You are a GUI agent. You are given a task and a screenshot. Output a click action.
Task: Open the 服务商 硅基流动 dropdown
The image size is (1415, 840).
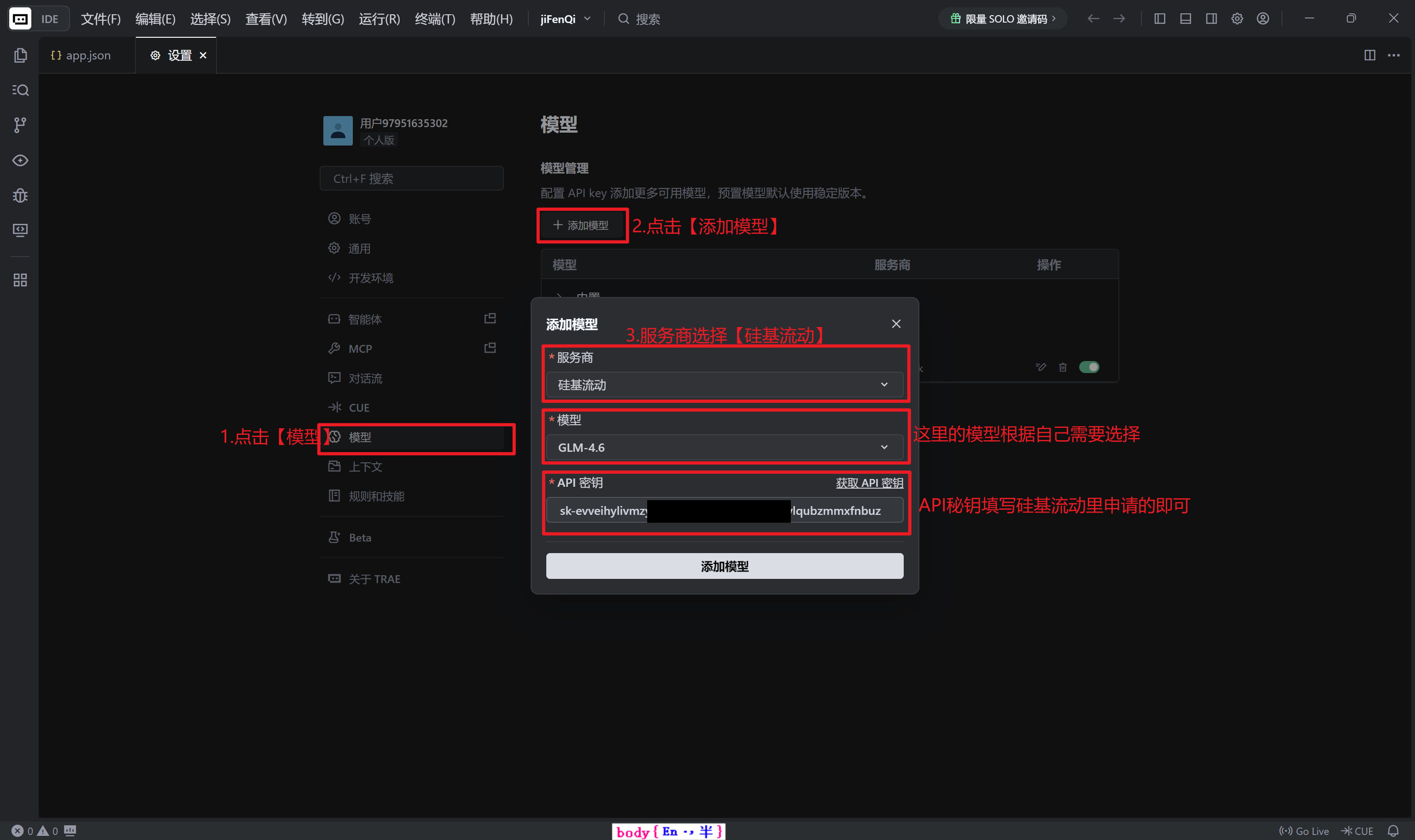[x=725, y=385]
